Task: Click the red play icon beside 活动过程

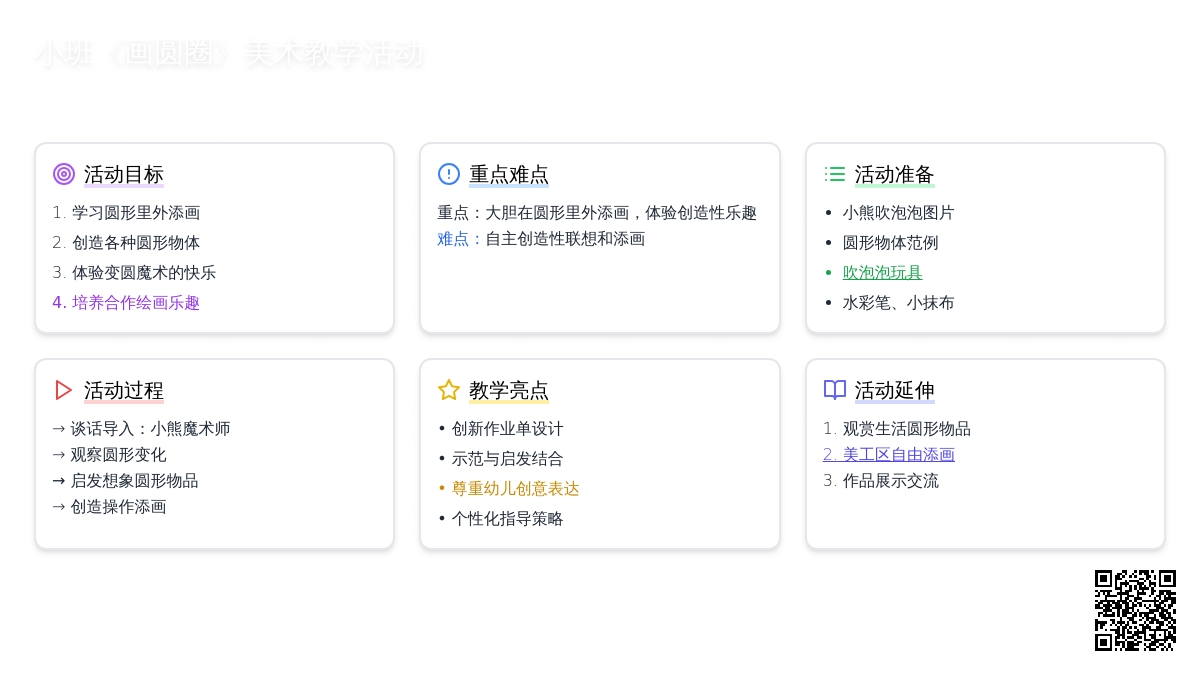Action: point(64,390)
